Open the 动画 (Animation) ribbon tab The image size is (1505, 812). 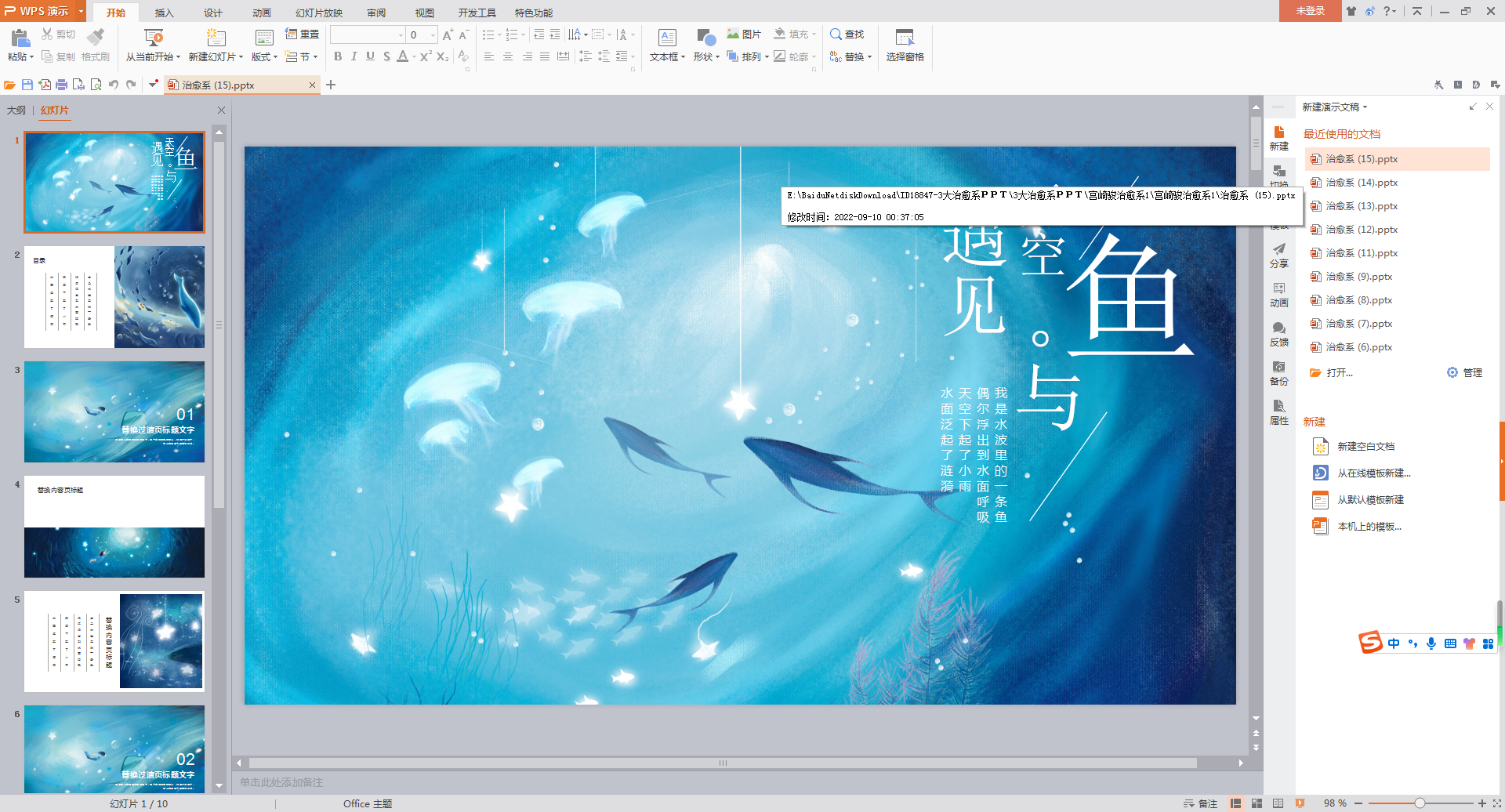(261, 13)
